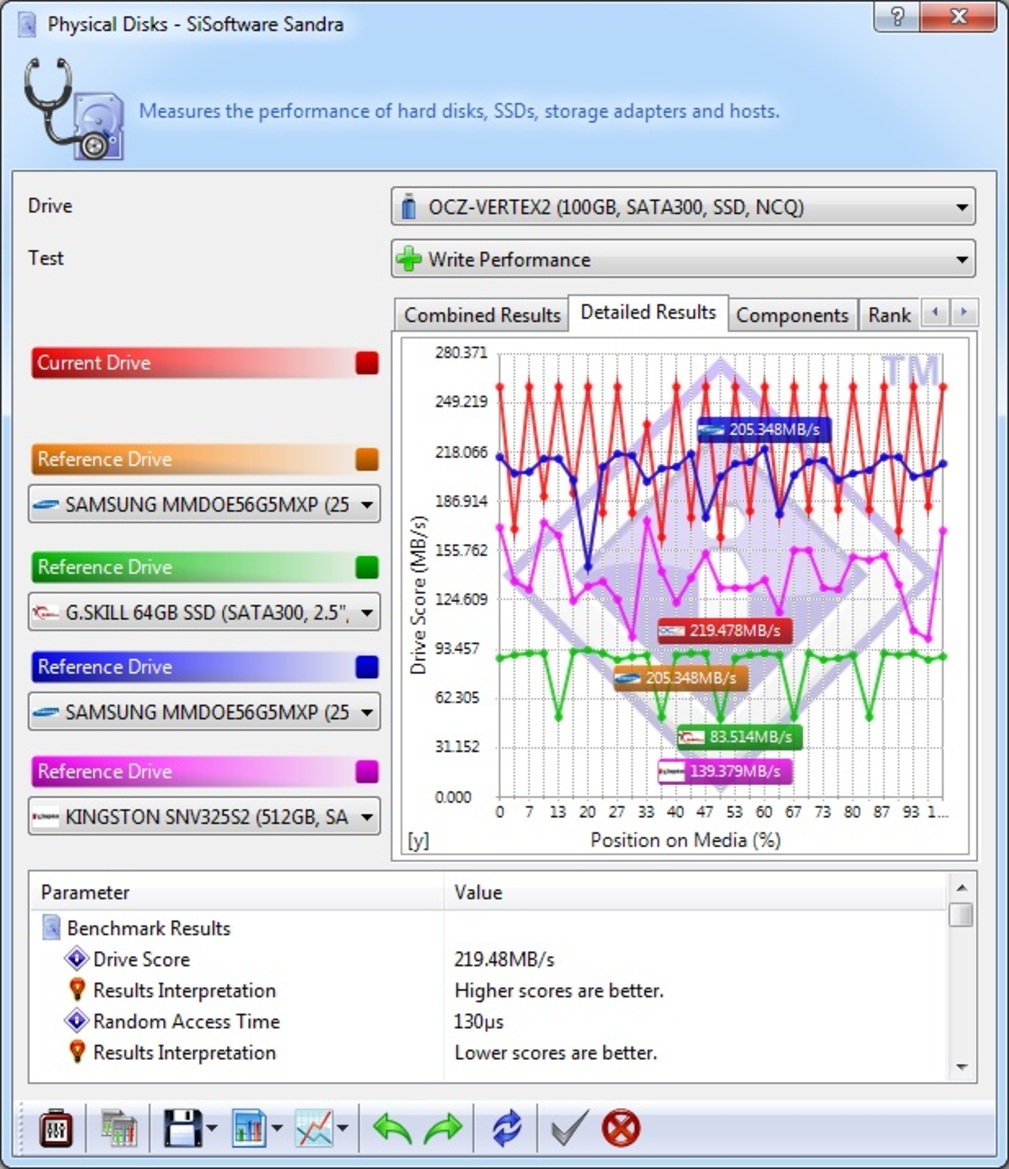Open the save icon dropdown arrow
Viewport: 1009px width, 1169px height.
[x=212, y=1129]
